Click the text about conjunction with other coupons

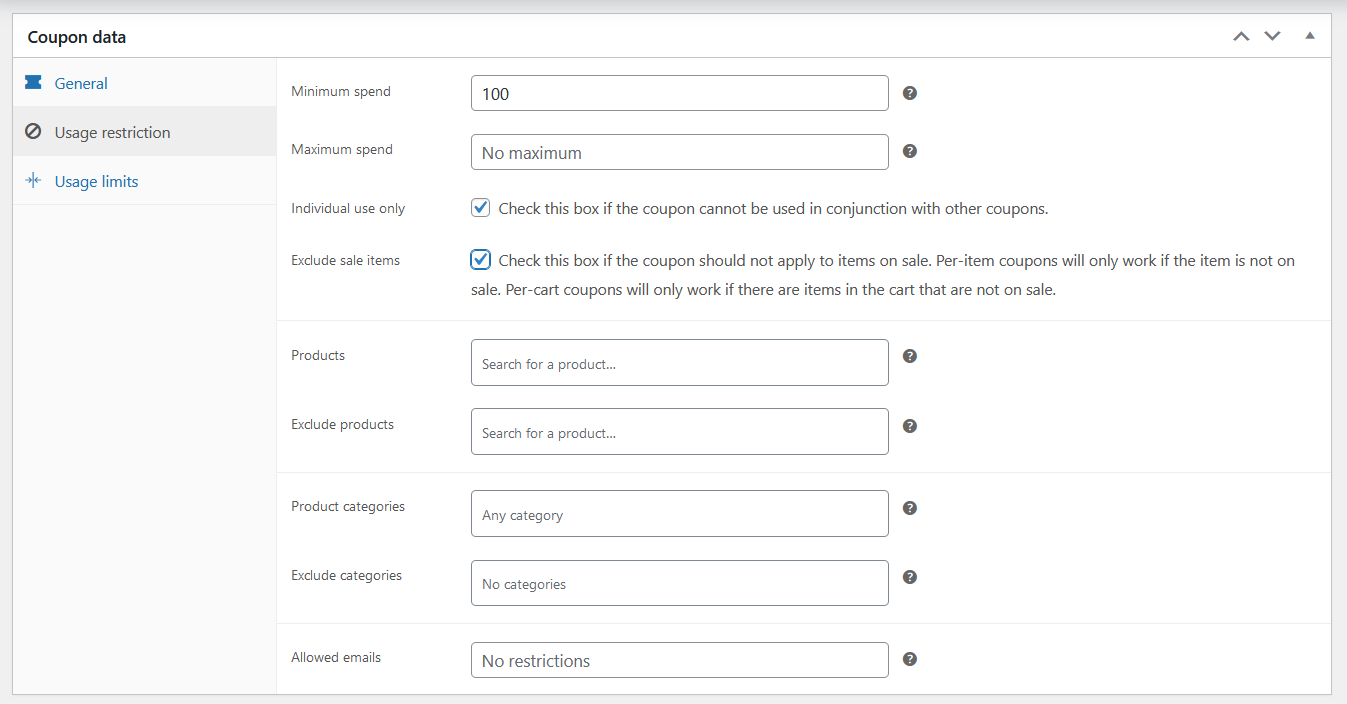[x=773, y=209]
